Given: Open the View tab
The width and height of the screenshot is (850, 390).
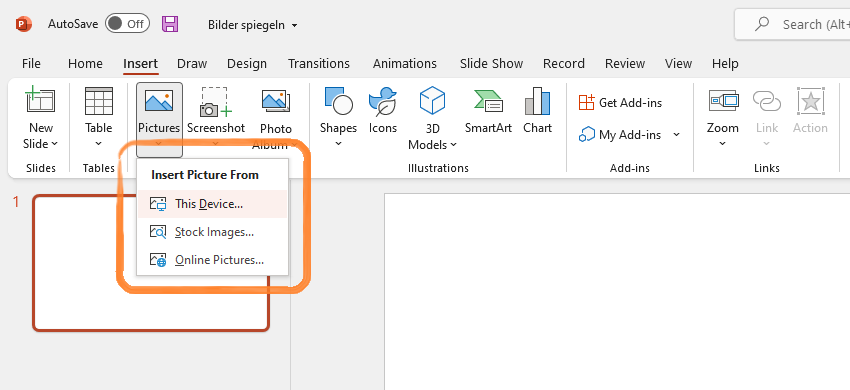Looking at the screenshot, I should (x=678, y=63).
